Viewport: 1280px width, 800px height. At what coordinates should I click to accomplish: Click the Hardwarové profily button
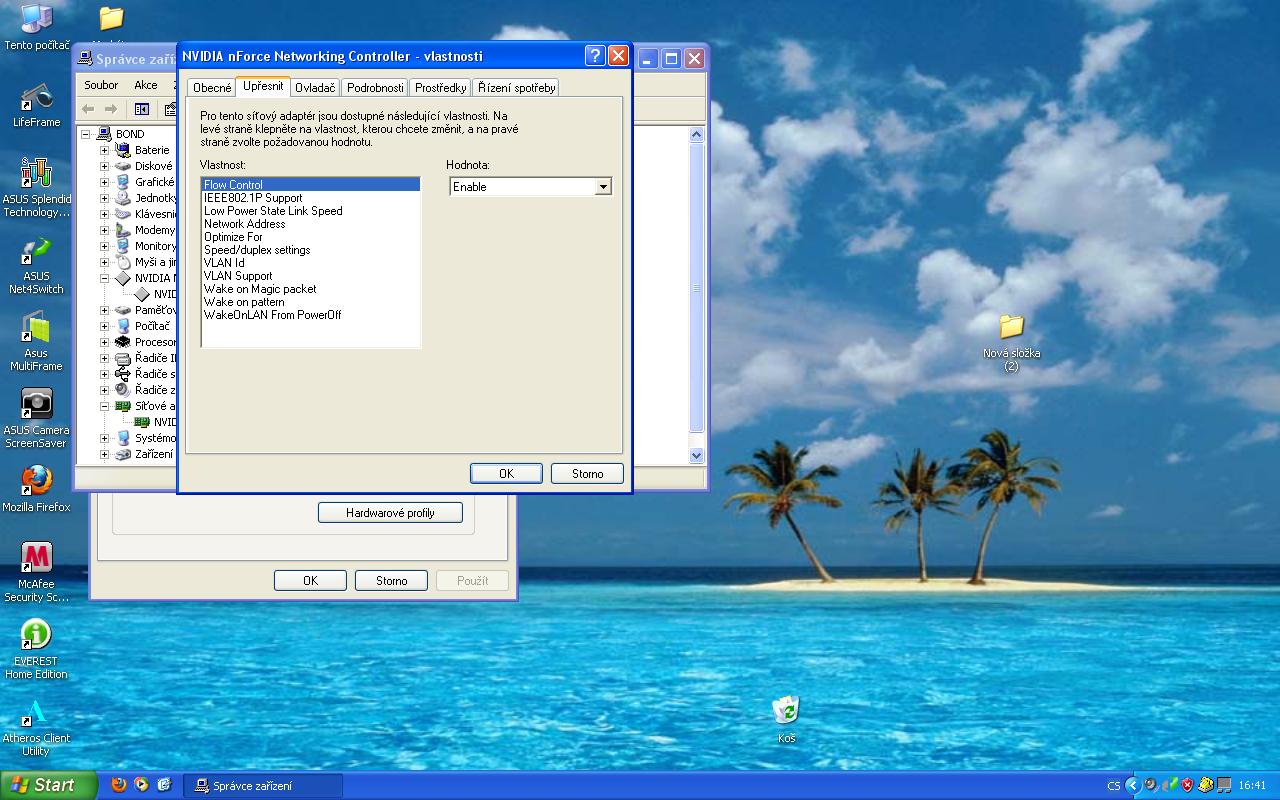(x=390, y=513)
